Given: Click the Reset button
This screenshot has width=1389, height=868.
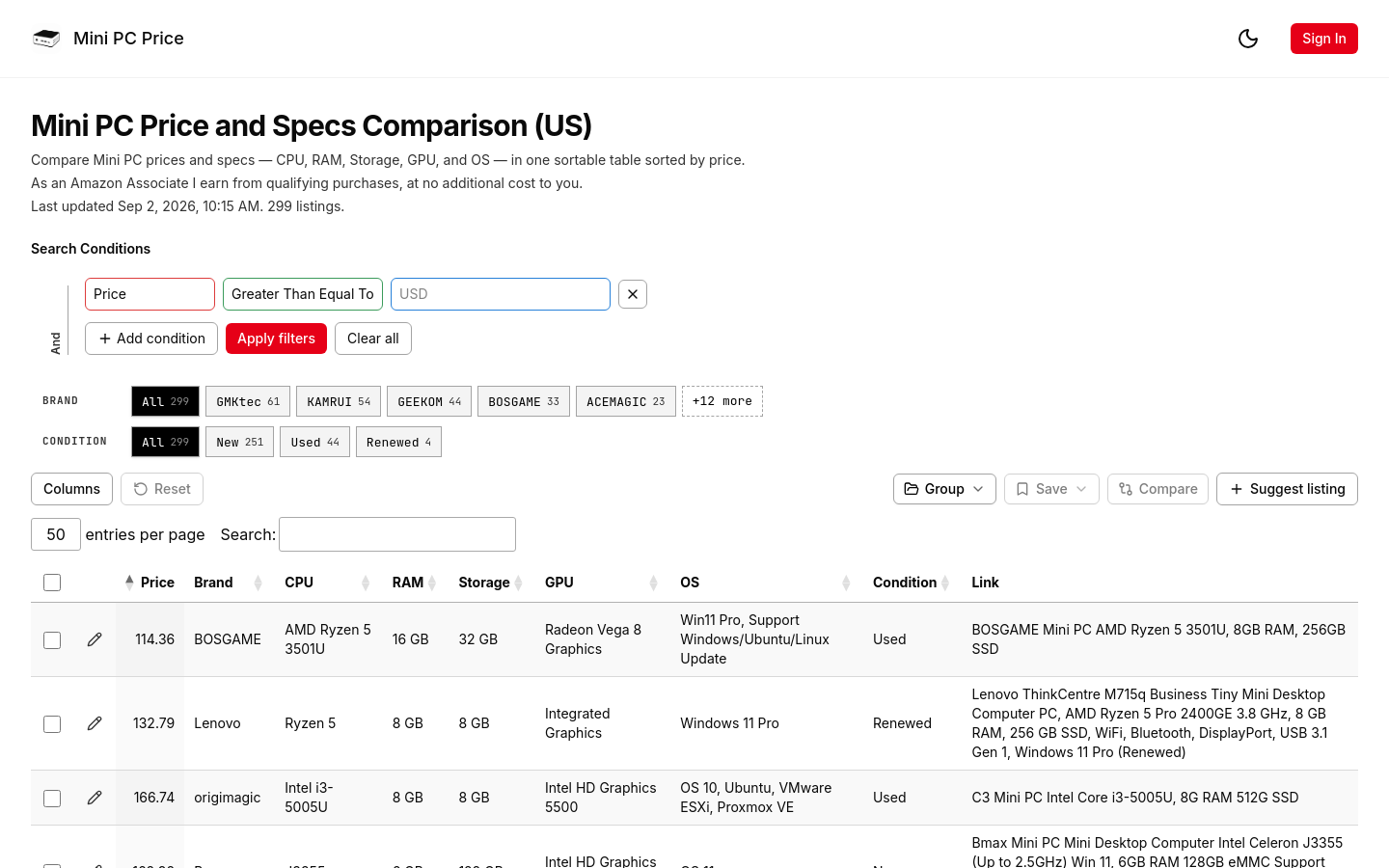Looking at the screenshot, I should 162,489.
